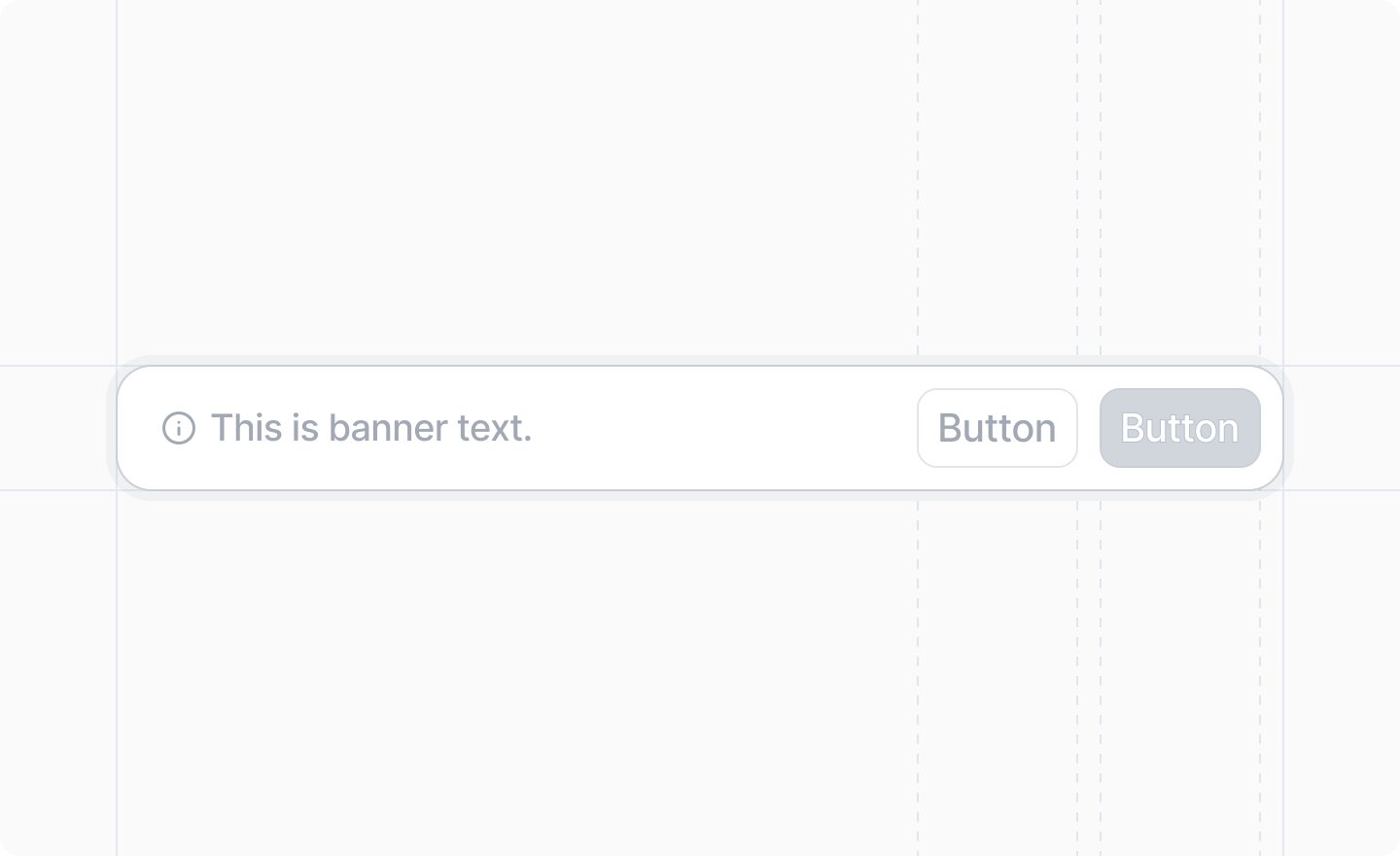Choose the left Button in the banner

click(997, 428)
